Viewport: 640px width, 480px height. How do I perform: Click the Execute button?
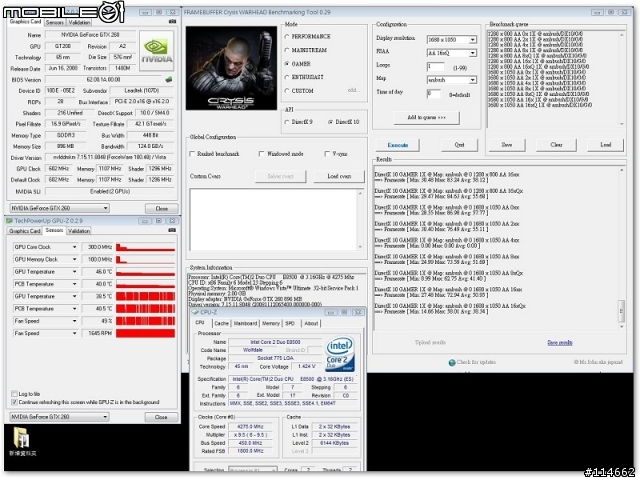click(x=398, y=145)
